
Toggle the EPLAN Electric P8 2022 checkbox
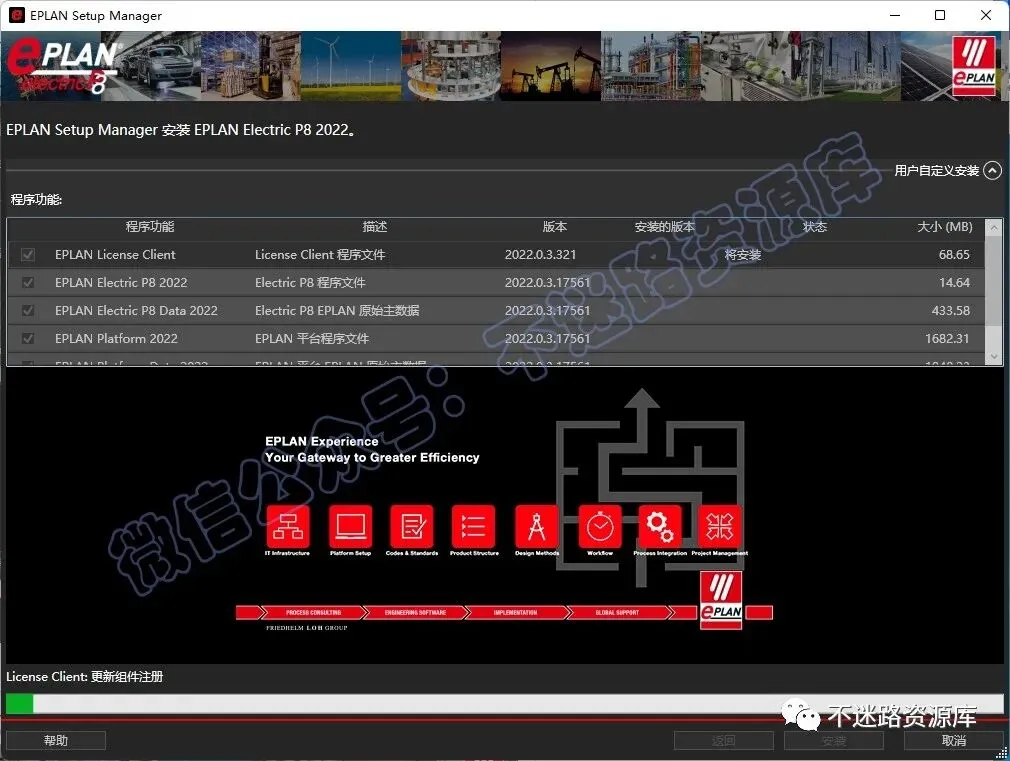28,282
